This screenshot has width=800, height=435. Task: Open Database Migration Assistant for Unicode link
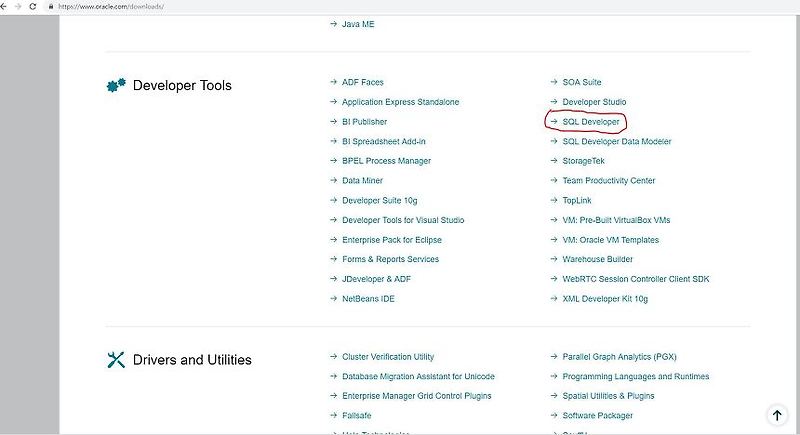point(418,376)
